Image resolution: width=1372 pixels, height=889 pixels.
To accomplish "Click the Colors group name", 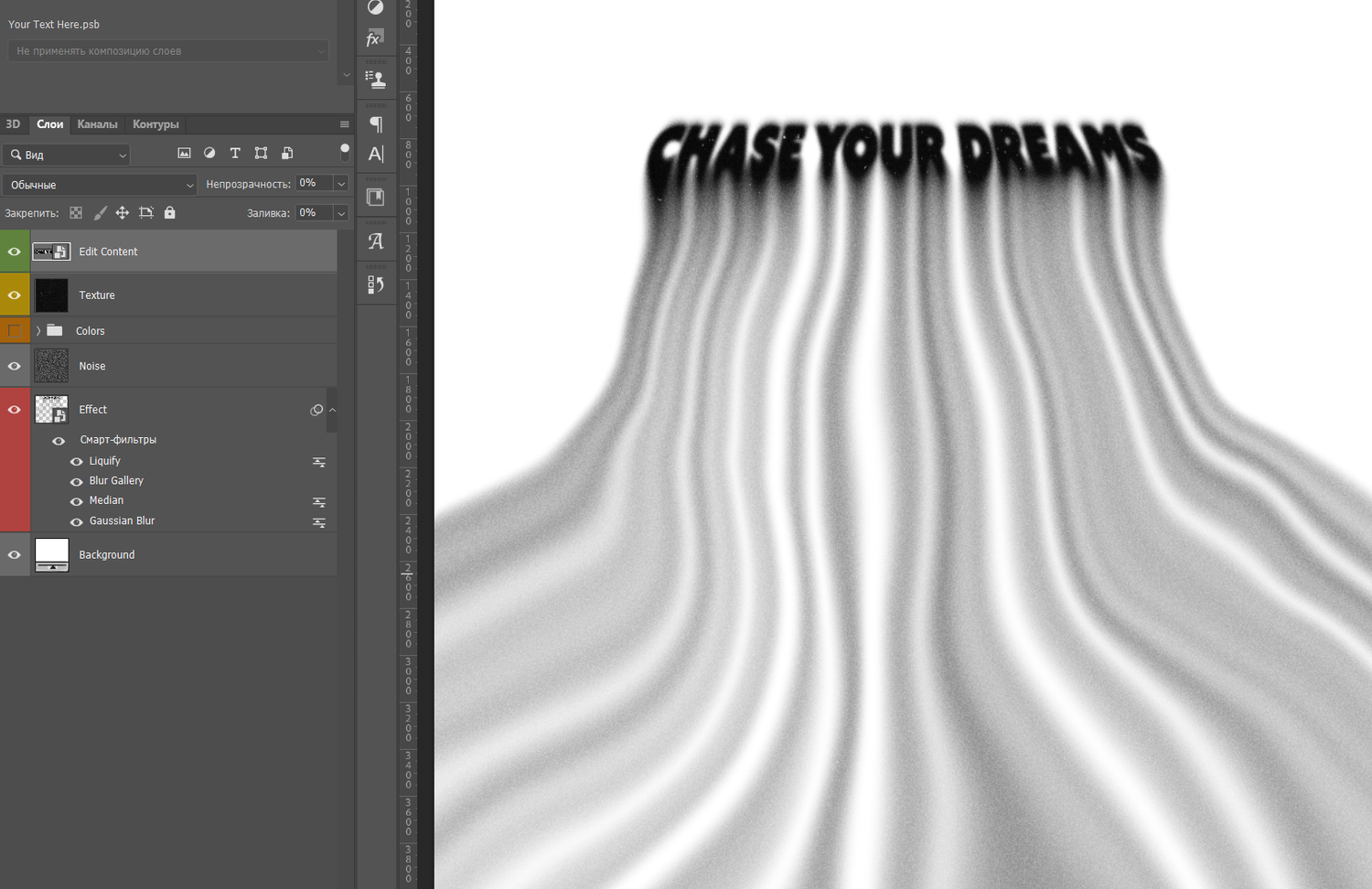I will pos(91,331).
